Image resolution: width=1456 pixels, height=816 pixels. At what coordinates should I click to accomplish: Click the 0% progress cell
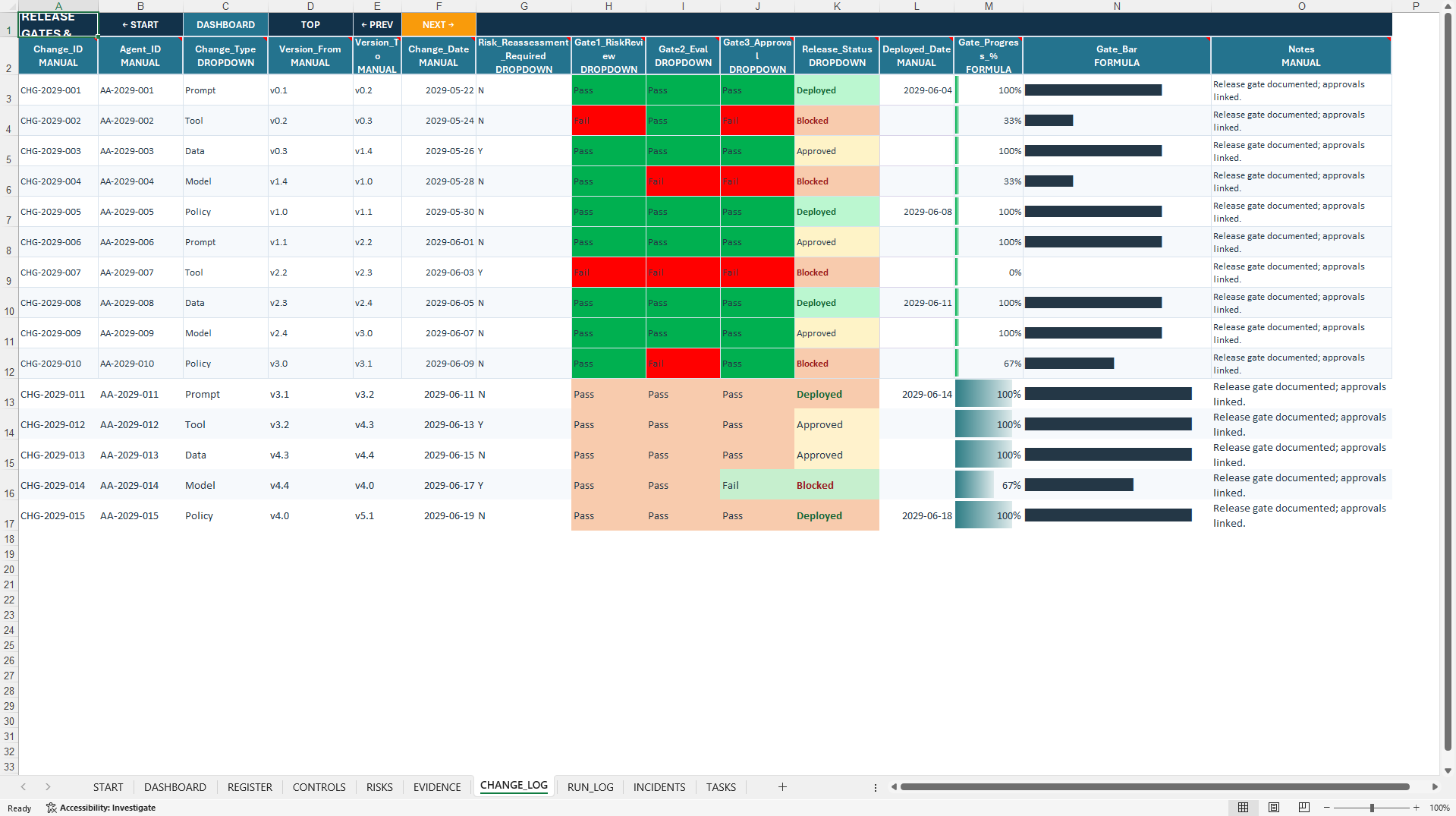(989, 273)
